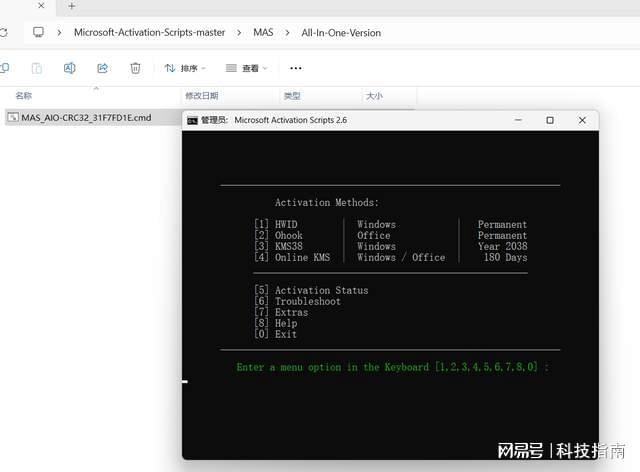Close the File Explorer tab
Image resolution: width=640 pixels, height=472 pixels.
click(x=41, y=6)
